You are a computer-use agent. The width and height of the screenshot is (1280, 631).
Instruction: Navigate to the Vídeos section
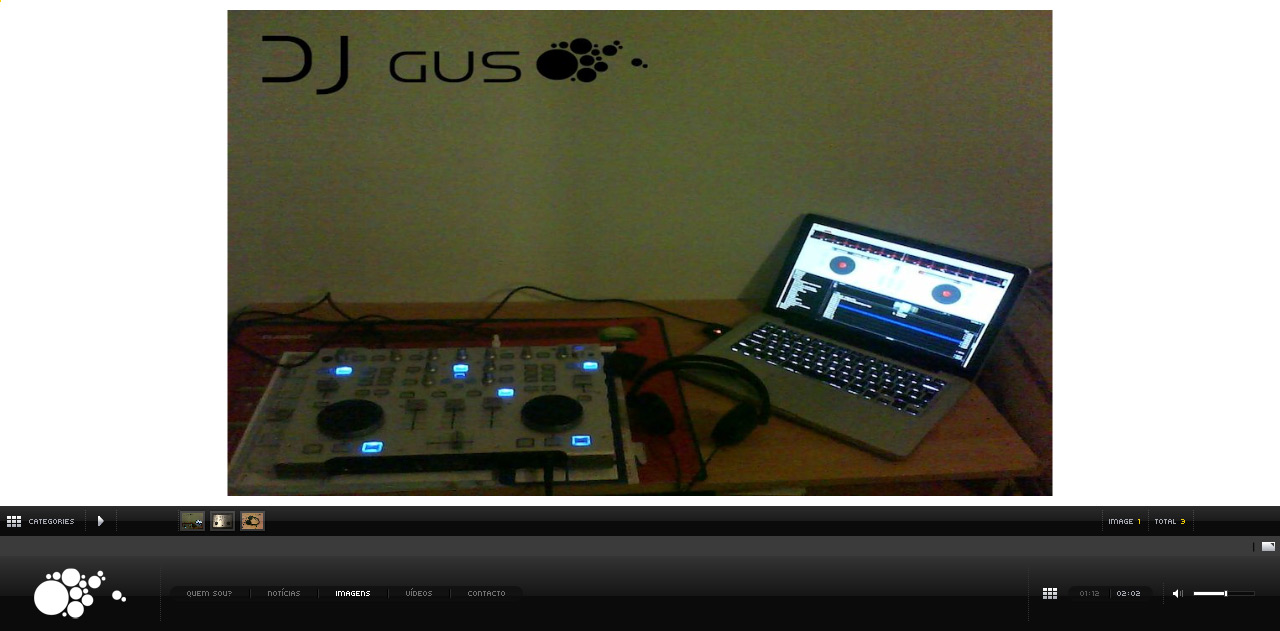(419, 594)
